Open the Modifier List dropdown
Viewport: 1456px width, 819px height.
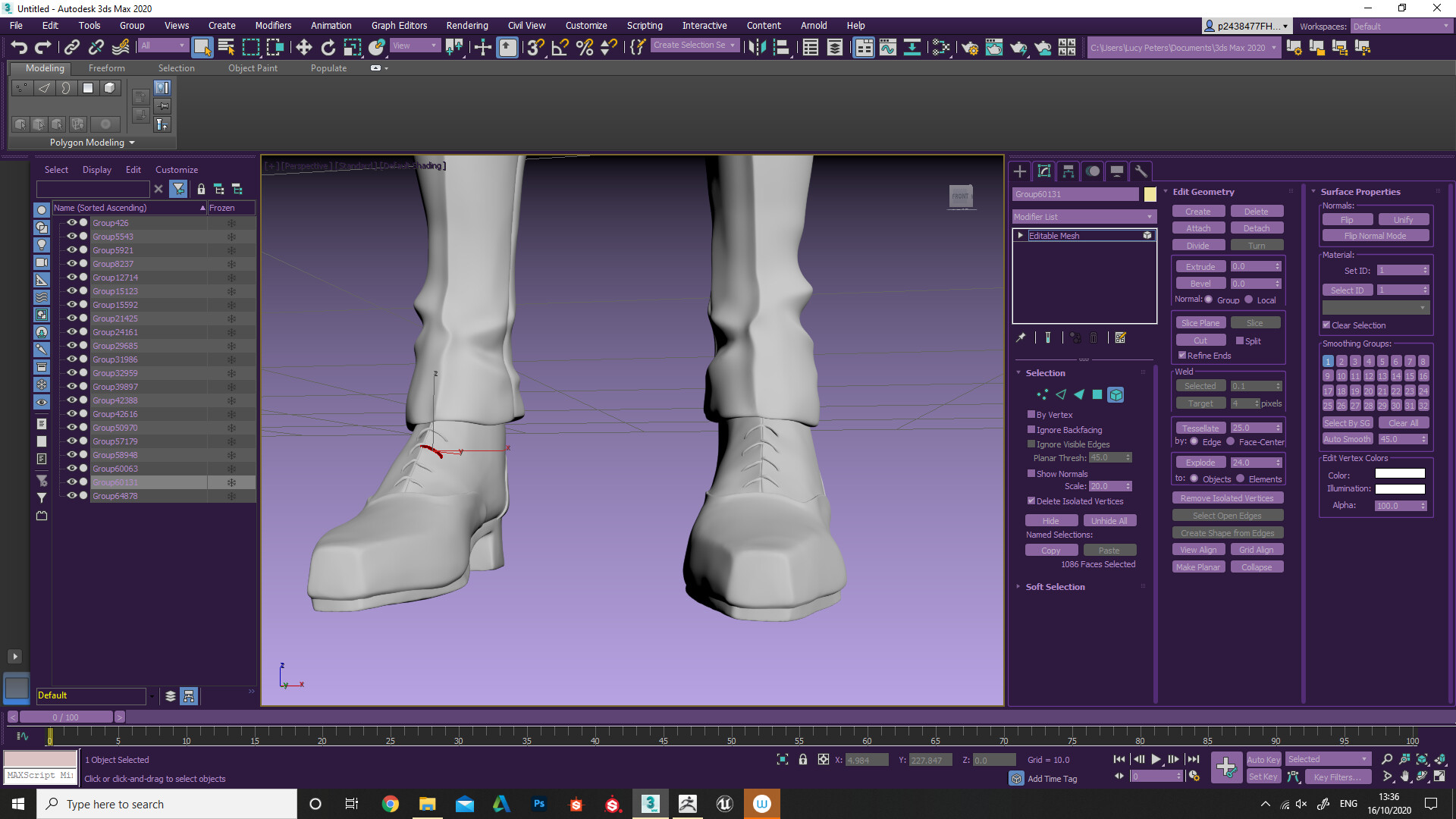1084,217
